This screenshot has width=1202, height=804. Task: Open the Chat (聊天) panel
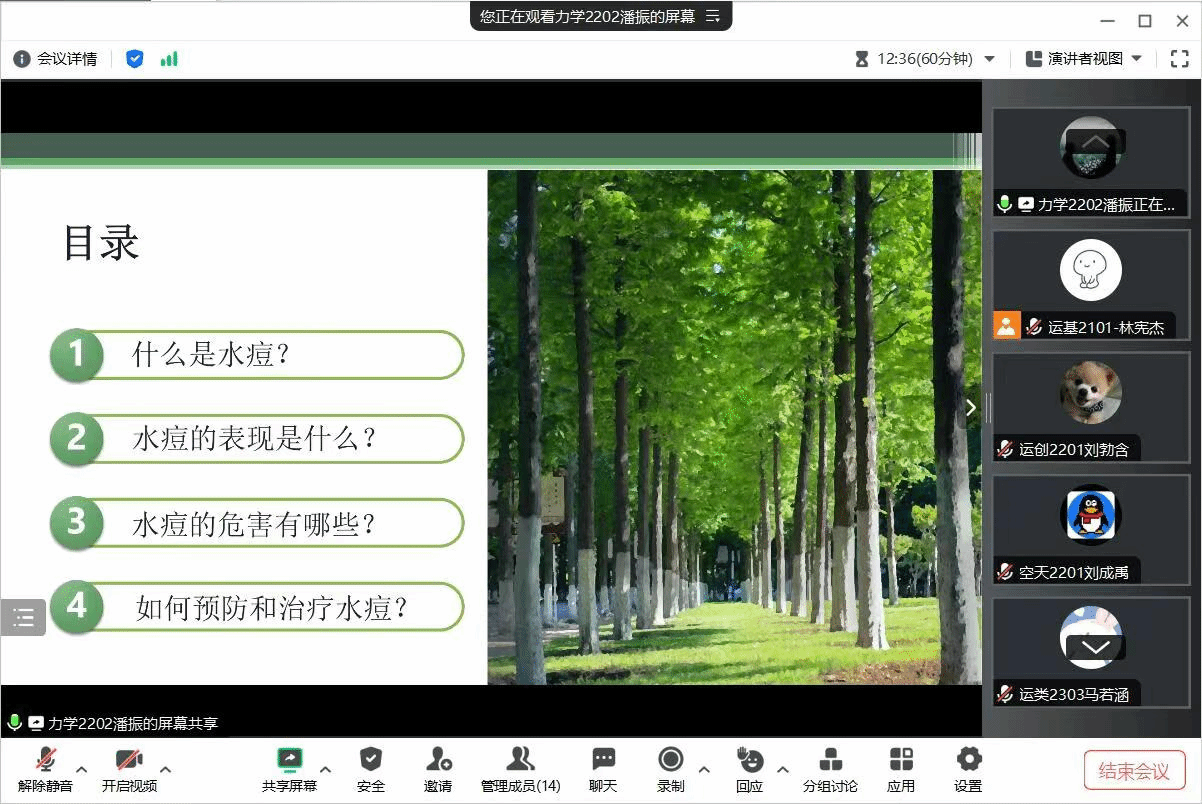coord(603,760)
